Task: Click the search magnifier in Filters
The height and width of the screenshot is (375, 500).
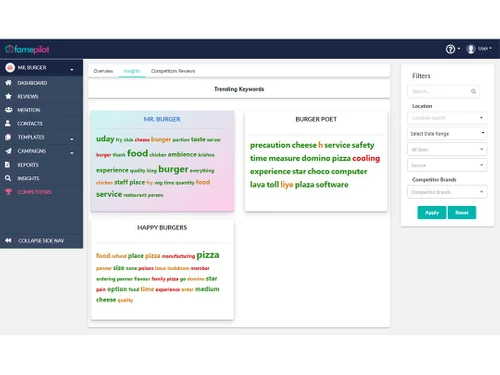Action: pyautogui.click(x=473, y=91)
